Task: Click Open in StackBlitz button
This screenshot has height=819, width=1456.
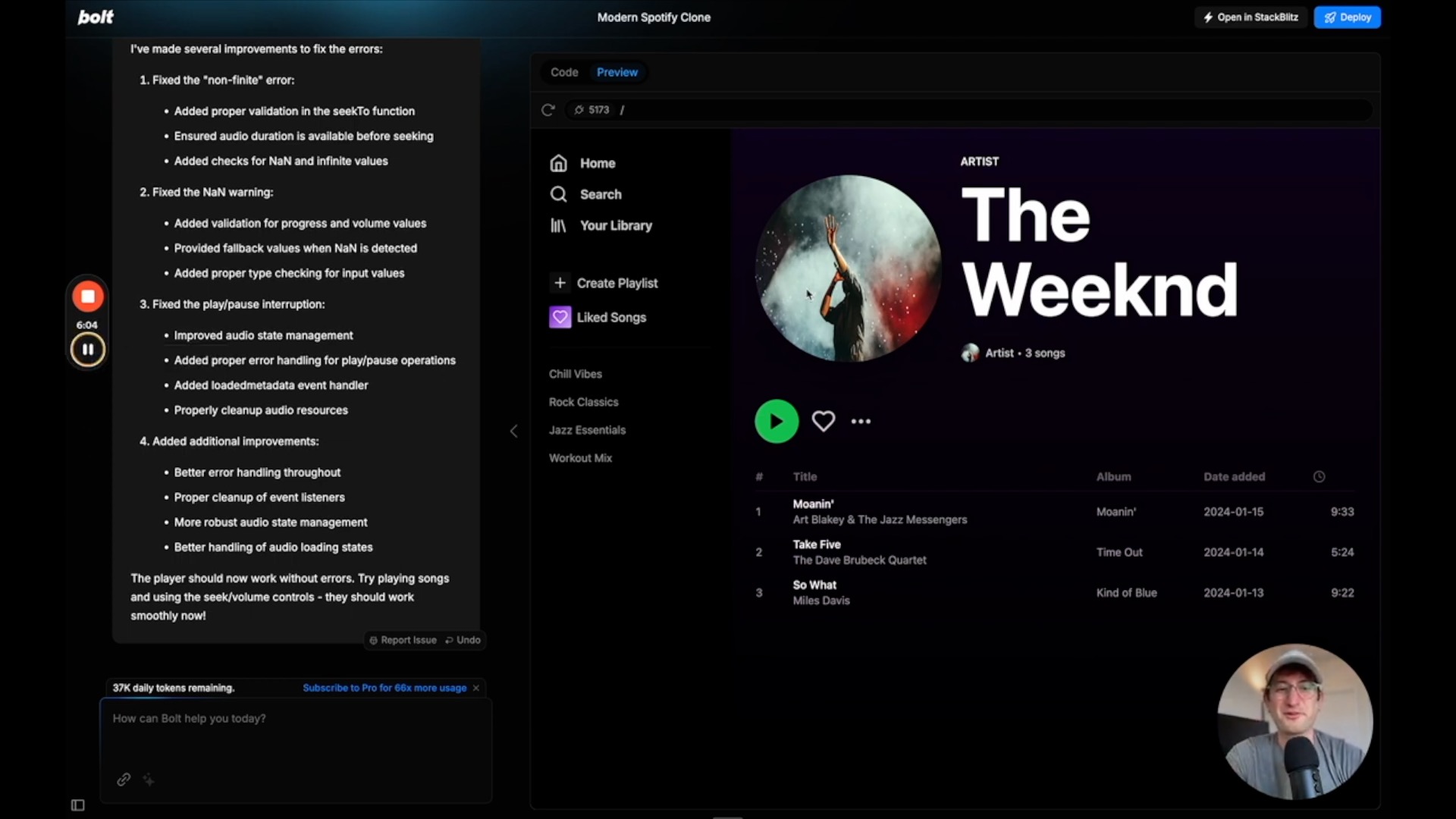Action: tap(1250, 17)
